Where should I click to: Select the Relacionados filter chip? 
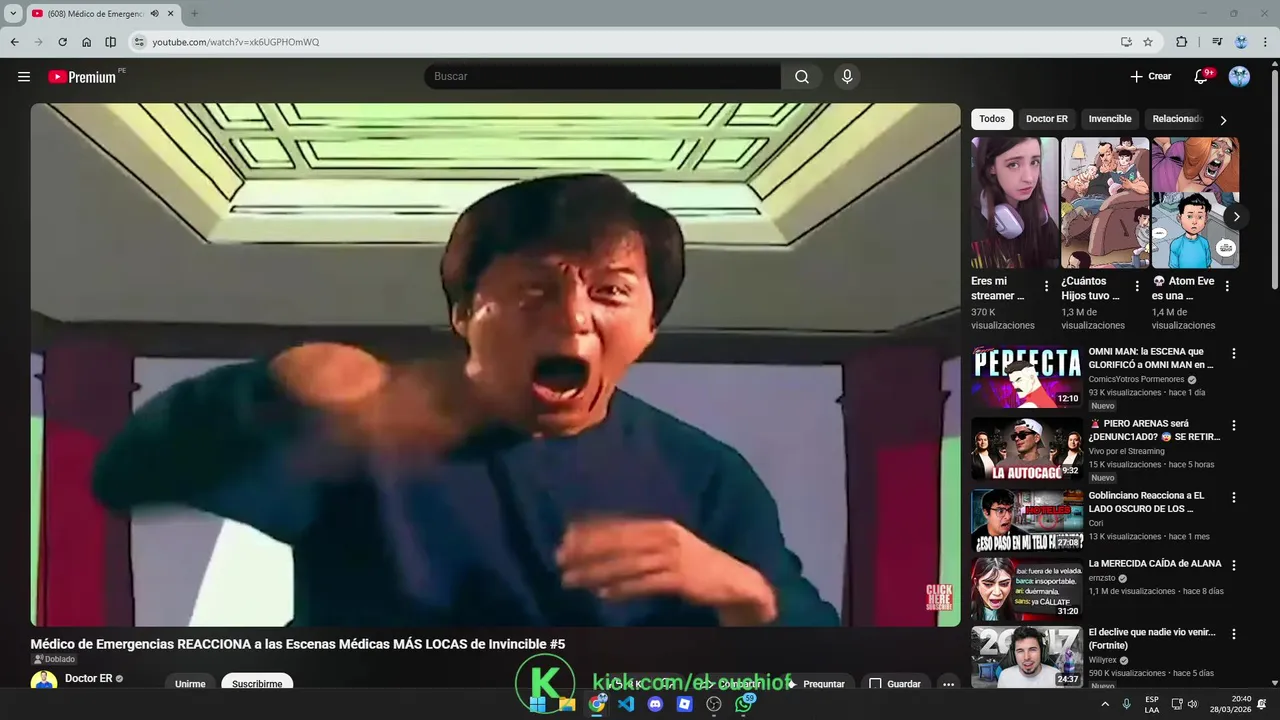coord(1176,119)
